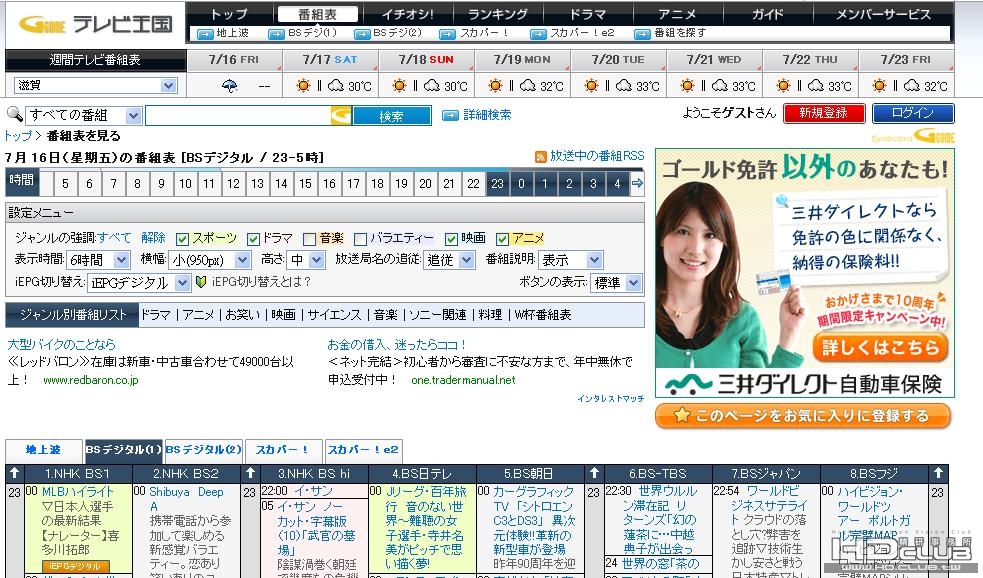Click the arrow icon beside スカパー！e2 sub-nav
Viewport: 983px width, 578px height.
[538, 34]
